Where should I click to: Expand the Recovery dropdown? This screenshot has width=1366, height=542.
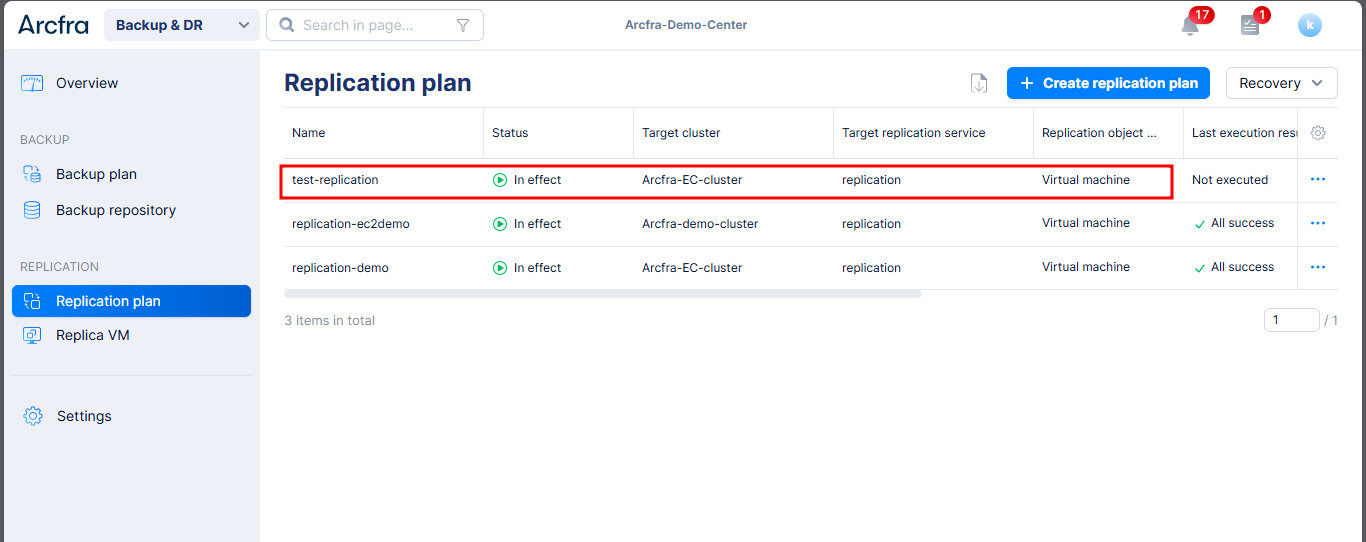pos(1281,83)
